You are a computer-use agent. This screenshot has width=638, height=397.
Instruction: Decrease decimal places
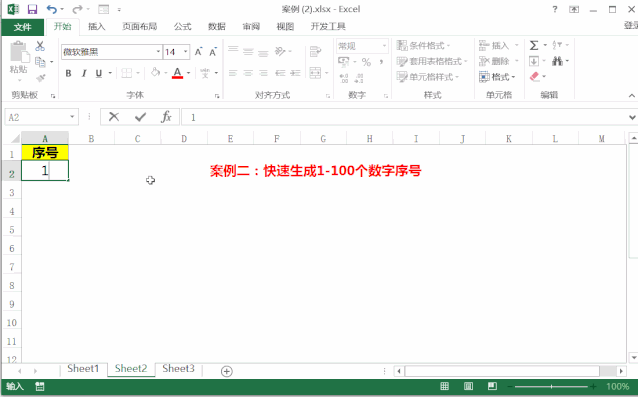point(359,78)
